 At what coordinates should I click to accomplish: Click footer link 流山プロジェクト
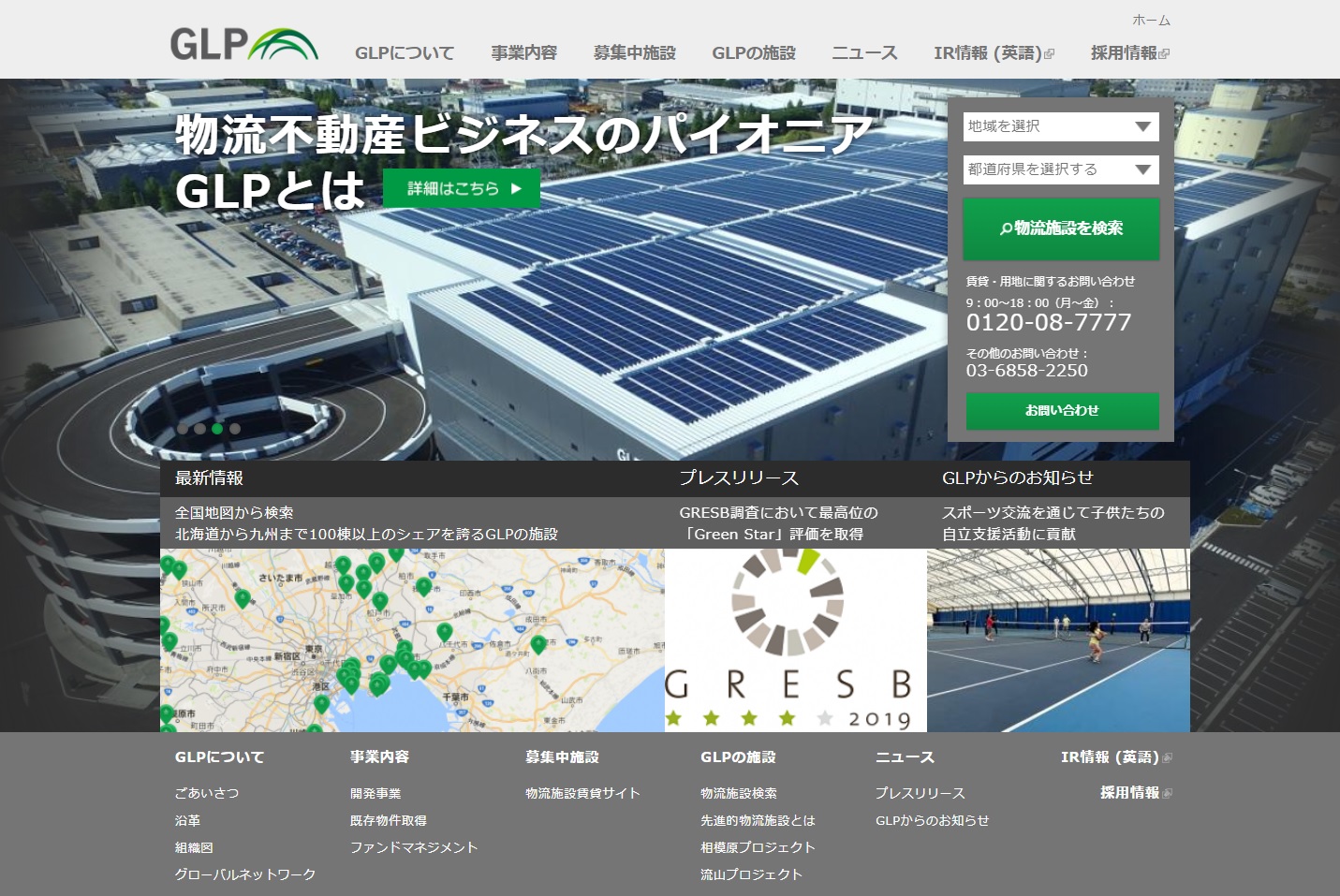[751, 874]
